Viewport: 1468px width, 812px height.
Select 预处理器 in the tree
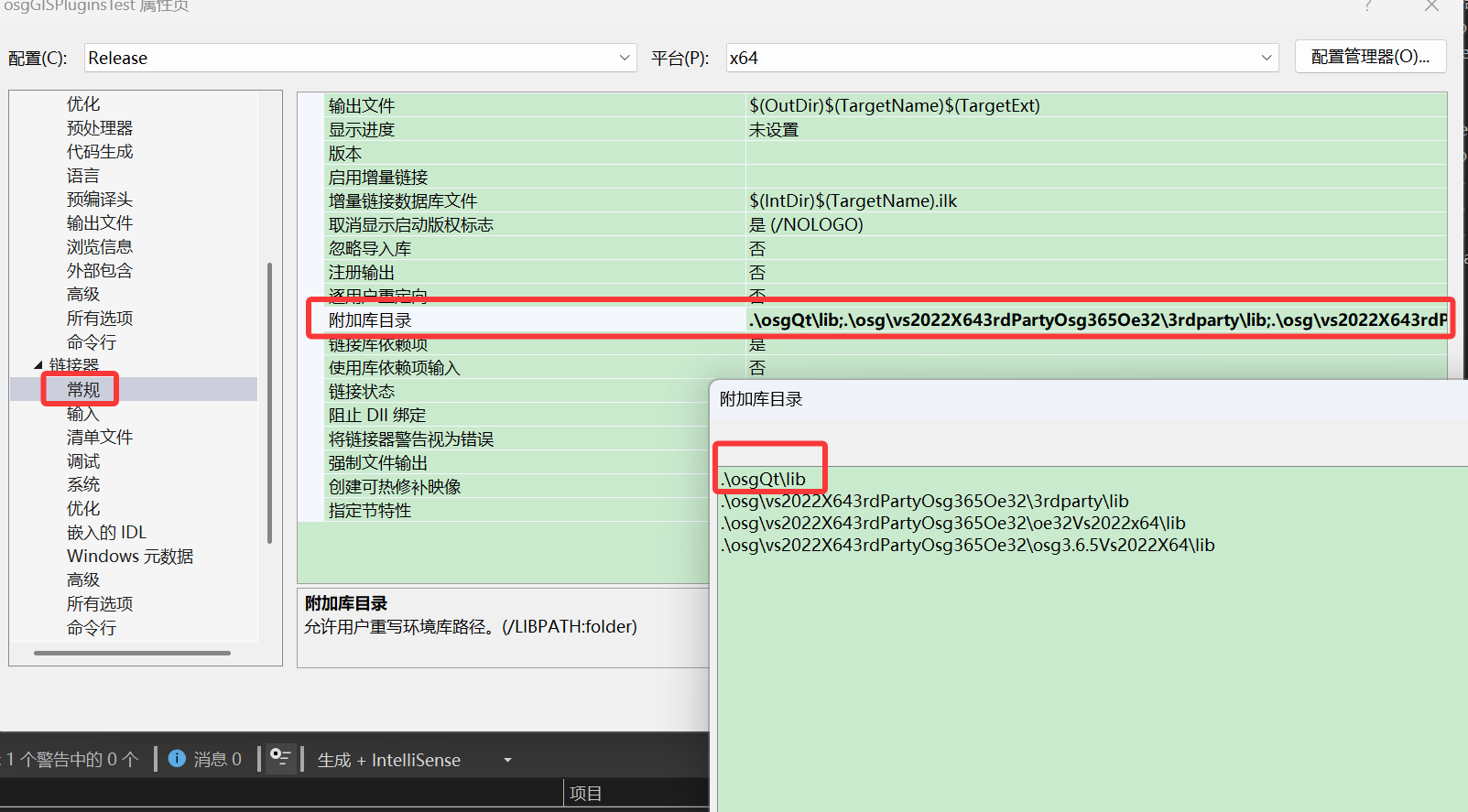[x=100, y=127]
